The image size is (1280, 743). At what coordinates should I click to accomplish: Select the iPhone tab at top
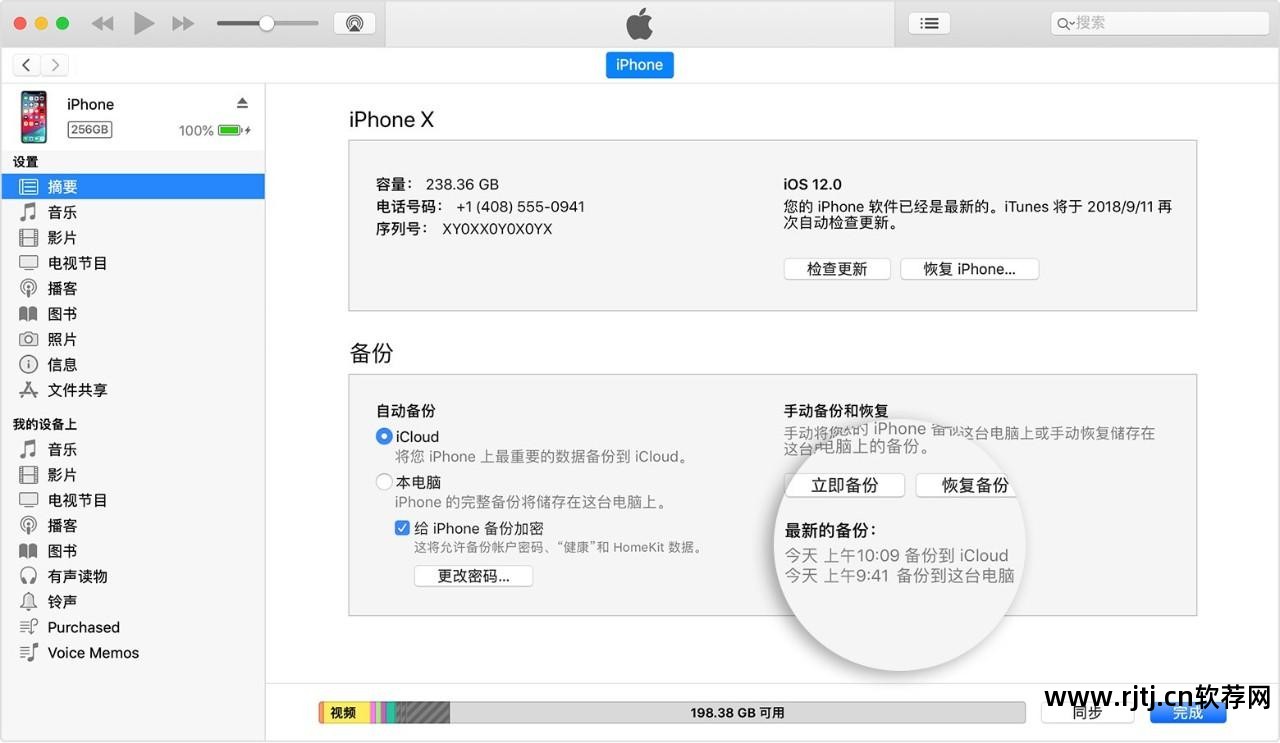tap(639, 65)
